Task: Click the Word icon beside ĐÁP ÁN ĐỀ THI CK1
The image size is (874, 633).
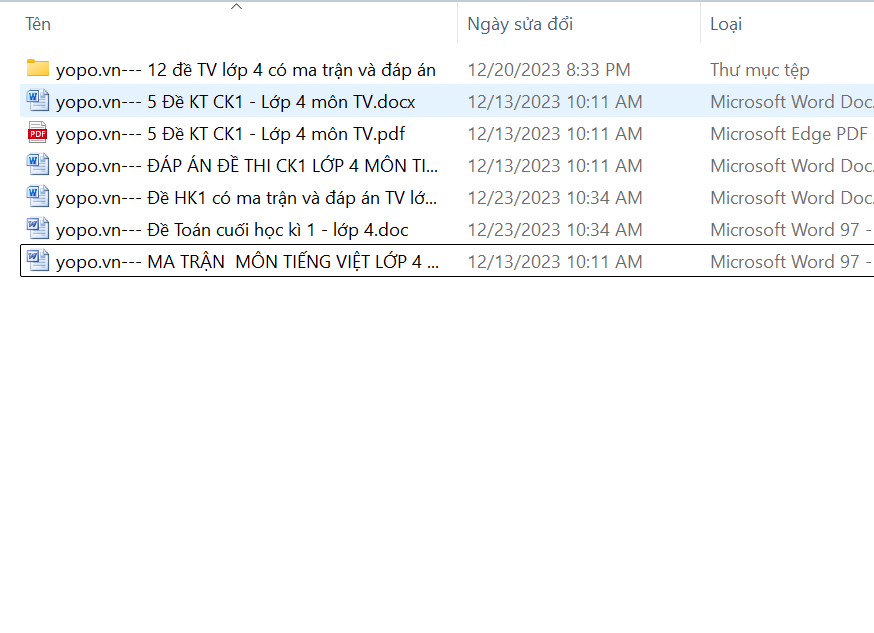Action: click(38, 165)
